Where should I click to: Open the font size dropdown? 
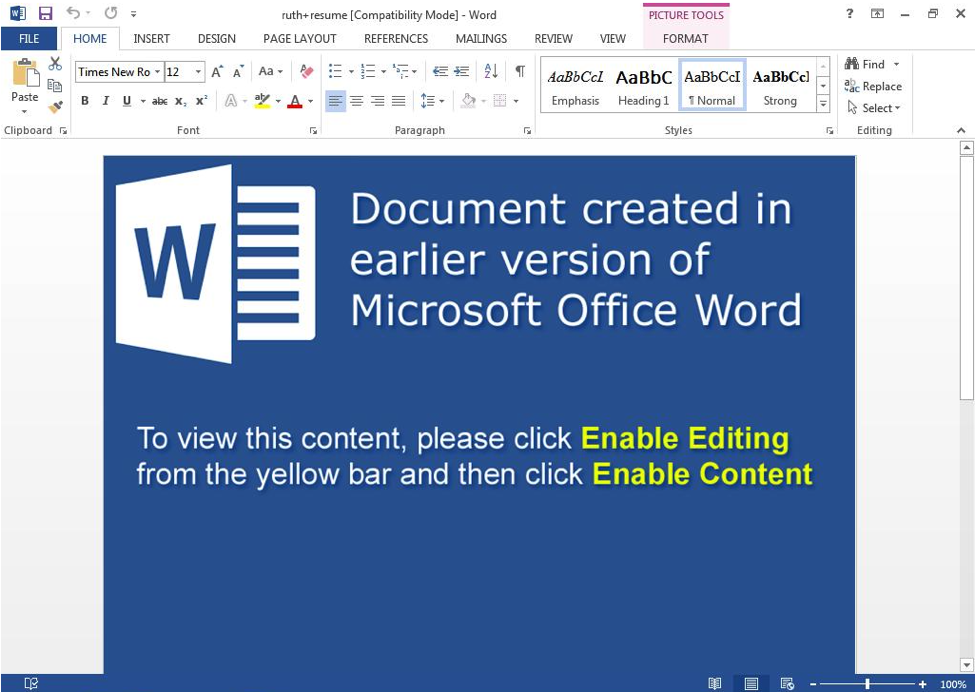[198, 72]
